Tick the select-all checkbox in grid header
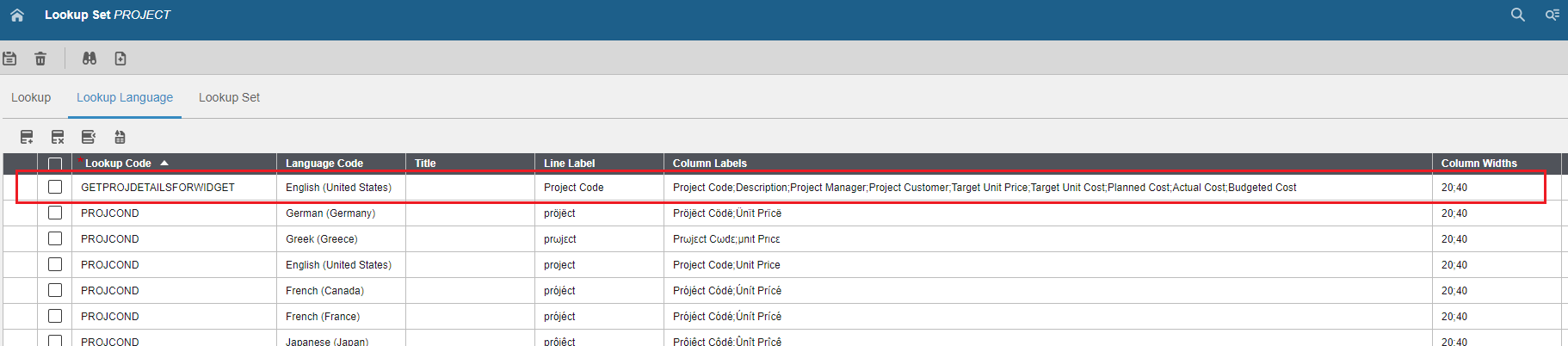Viewport: 1568px width, 346px height. (55, 164)
